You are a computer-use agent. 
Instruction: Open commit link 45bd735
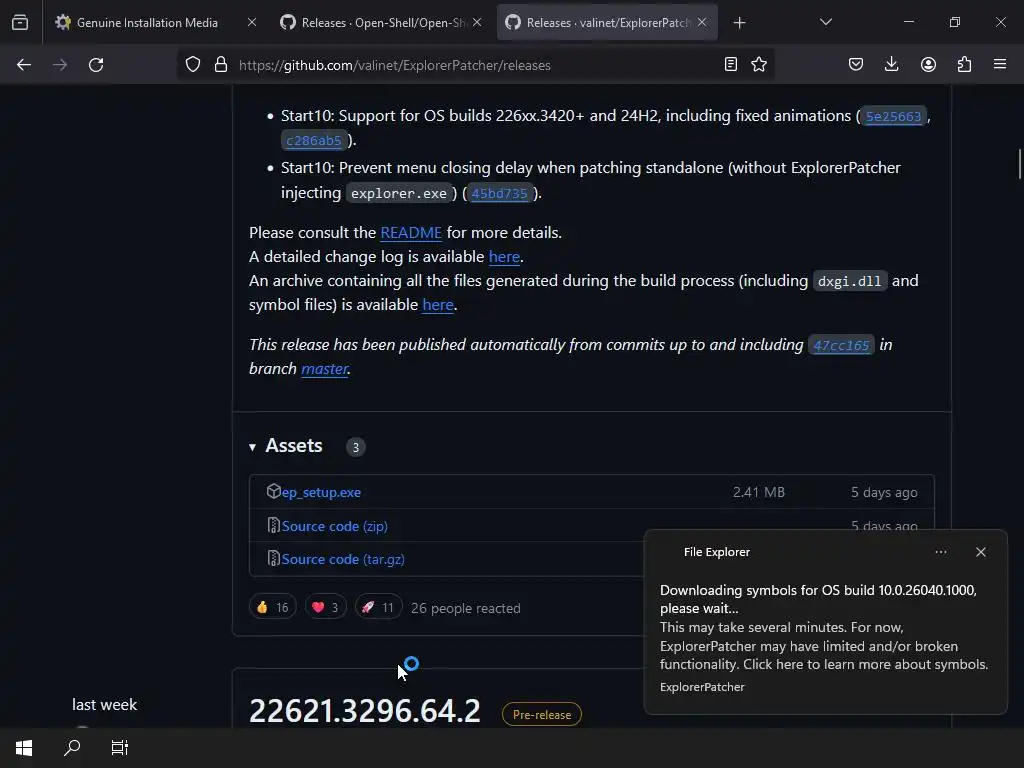click(x=499, y=193)
